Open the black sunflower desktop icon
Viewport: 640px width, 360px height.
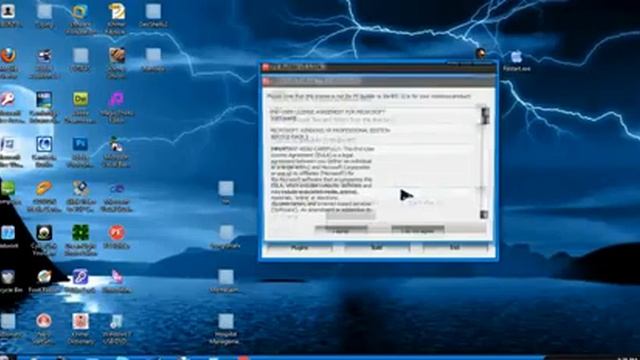[x=44, y=232]
